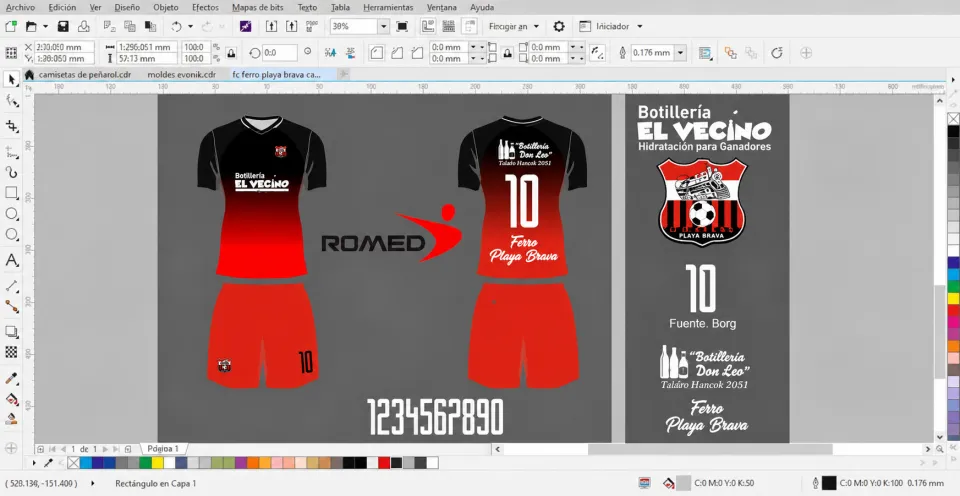Open the Options gear icon
This screenshot has width=960, height=496.
click(558, 26)
